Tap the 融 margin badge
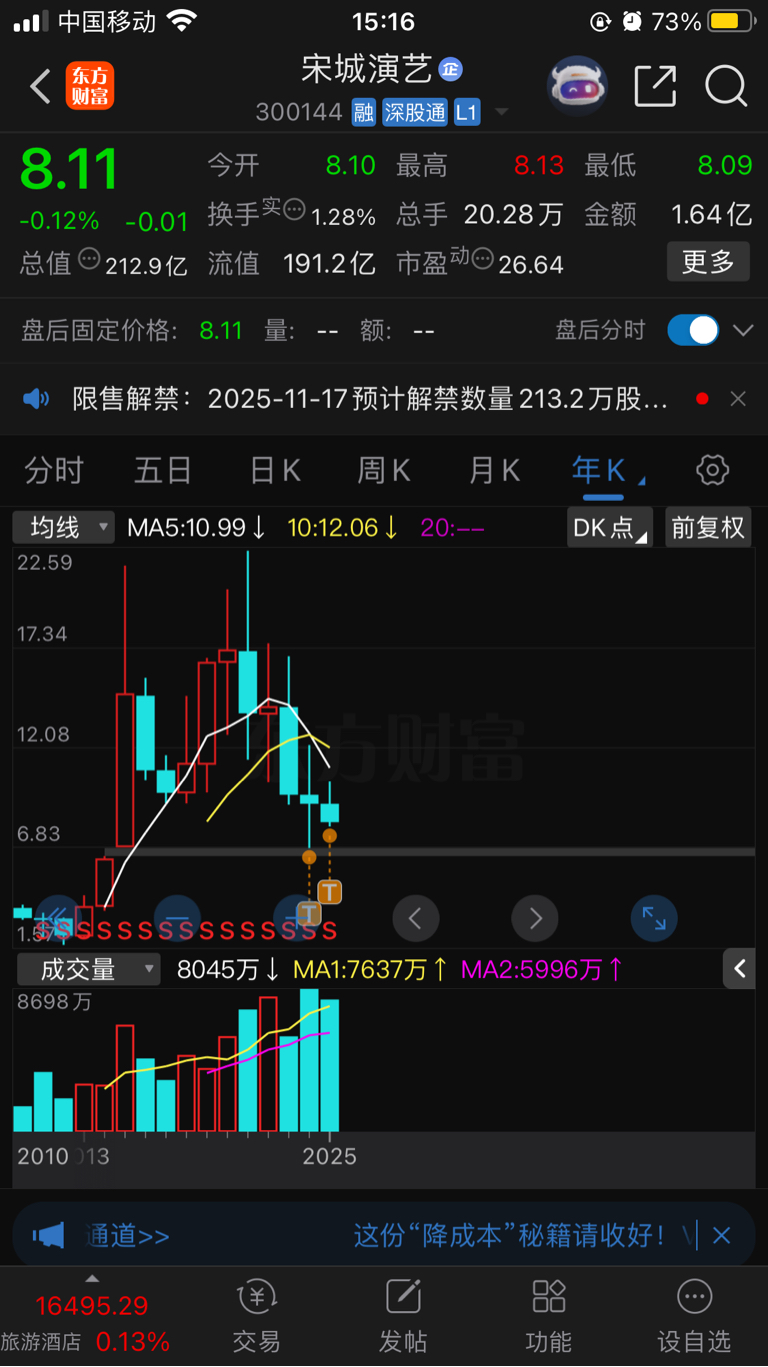This screenshot has height=1367, width=768. pyautogui.click(x=364, y=113)
